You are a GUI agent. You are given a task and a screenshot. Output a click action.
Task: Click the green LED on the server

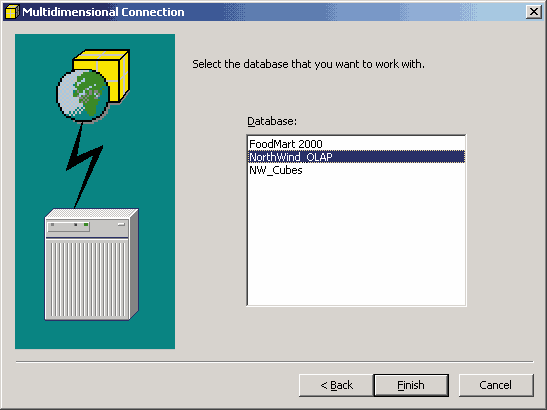86,225
